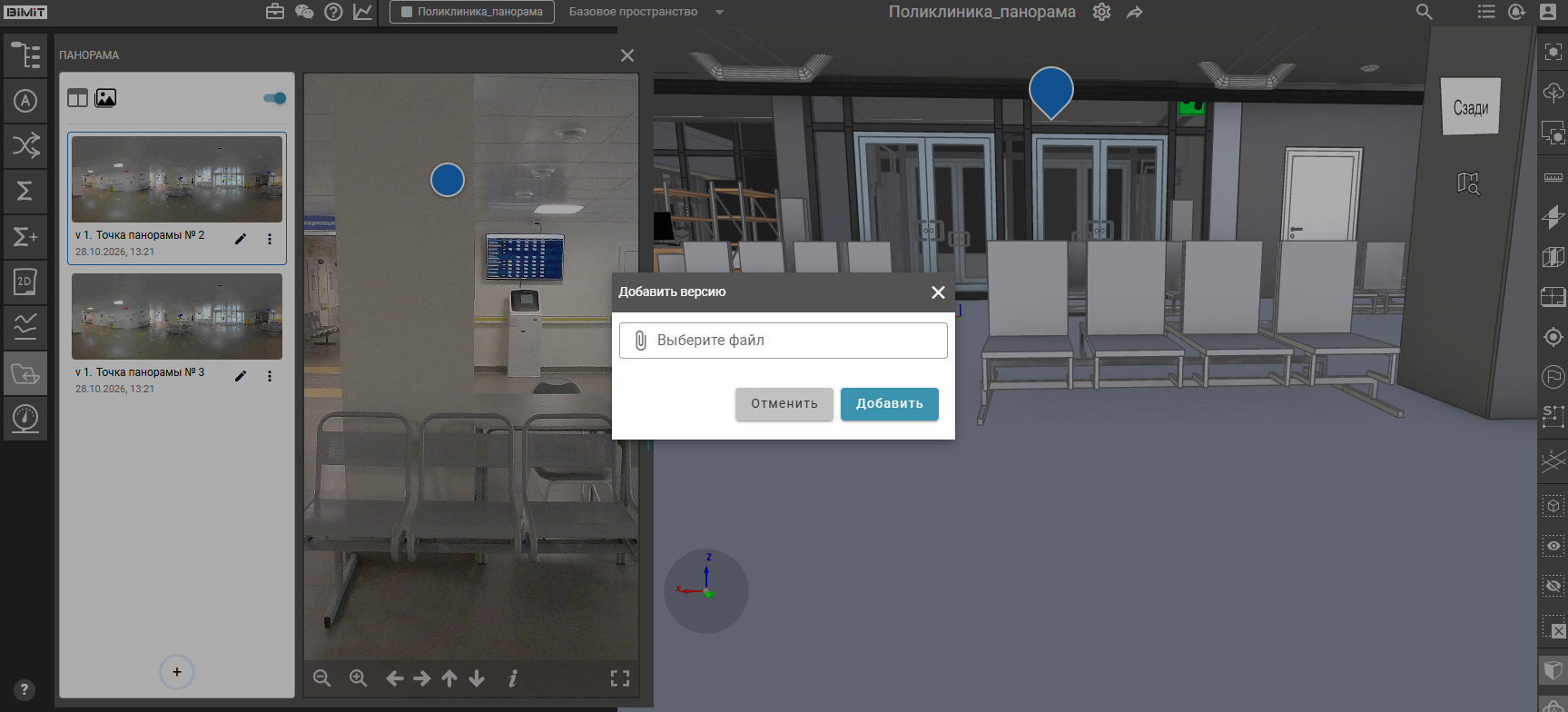Open the dashboard gauge tool in sidebar
Image resolution: width=1568 pixels, height=712 pixels.
pyautogui.click(x=25, y=419)
